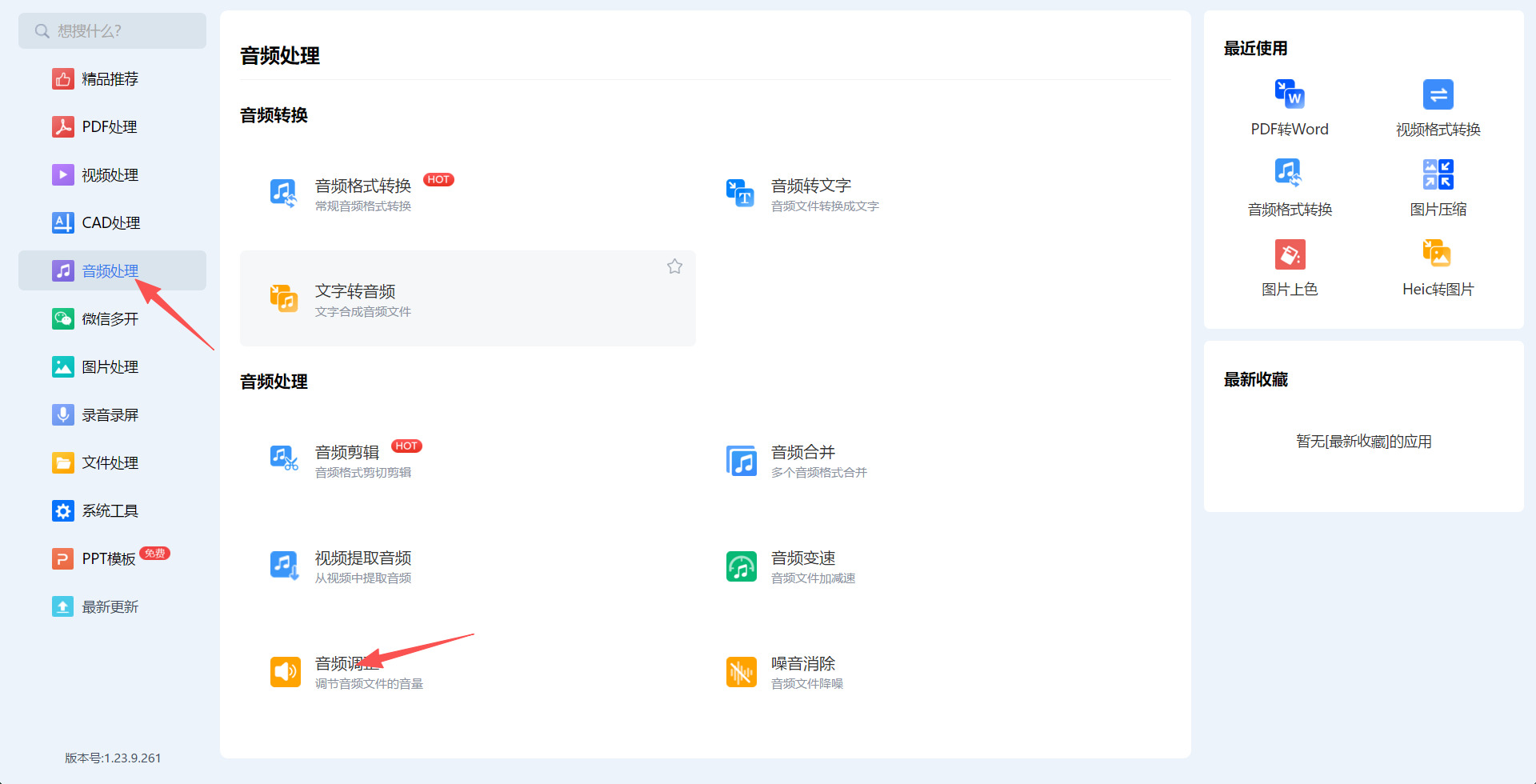Screen dimensions: 1536x784
Task: Click the 暂无[最新收藏]的应用 message
Action: (1364, 442)
